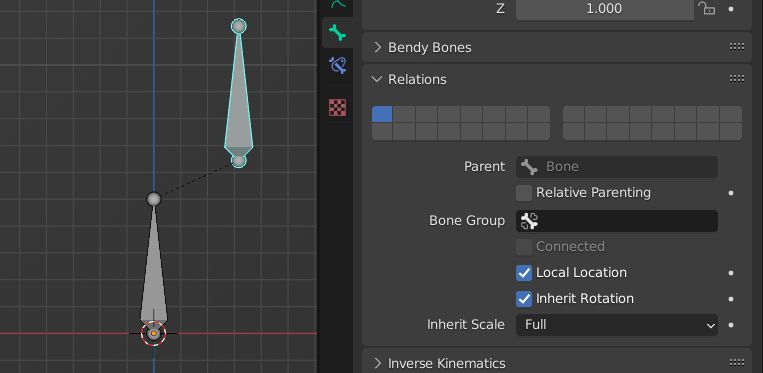The image size is (763, 373).
Task: Select the root joint of child bone
Action: (x=238, y=160)
